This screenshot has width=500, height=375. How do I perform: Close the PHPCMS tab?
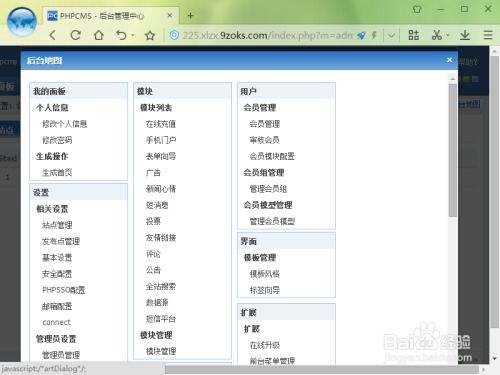coord(170,15)
